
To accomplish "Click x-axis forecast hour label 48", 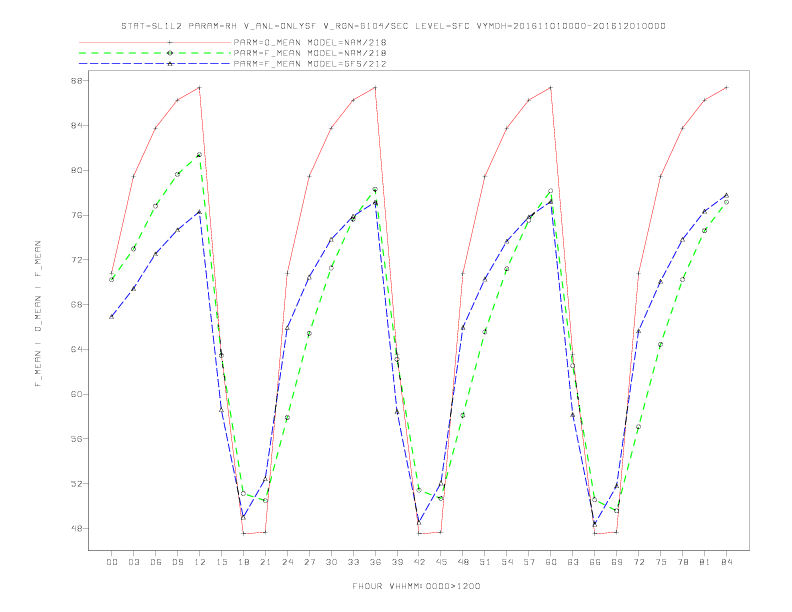I will (x=463, y=562).
